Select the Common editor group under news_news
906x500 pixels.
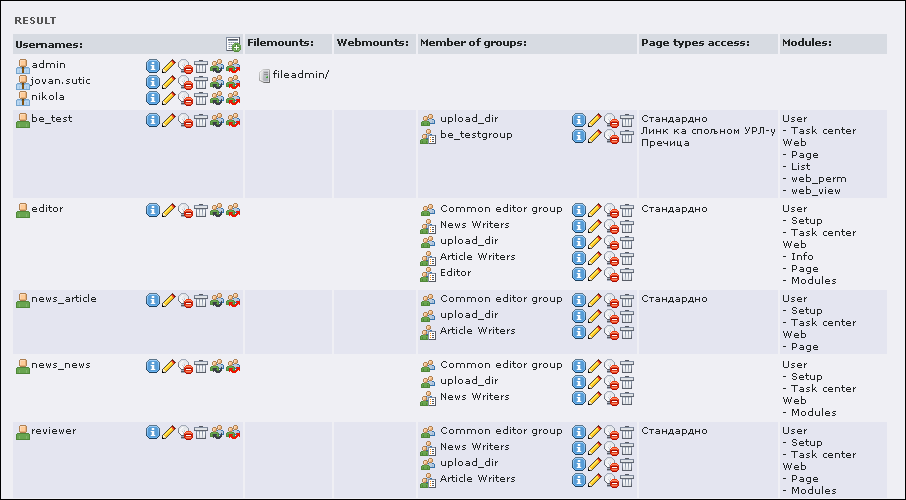[x=501, y=365]
